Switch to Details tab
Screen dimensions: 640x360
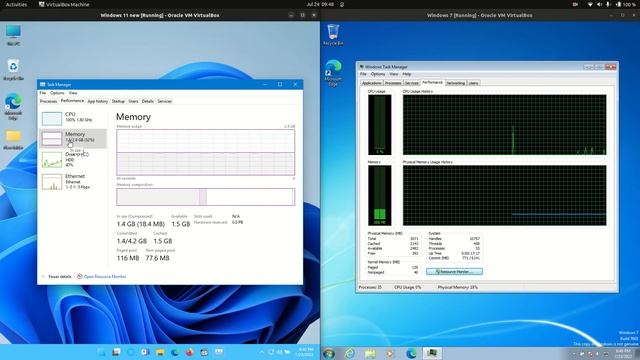point(148,101)
